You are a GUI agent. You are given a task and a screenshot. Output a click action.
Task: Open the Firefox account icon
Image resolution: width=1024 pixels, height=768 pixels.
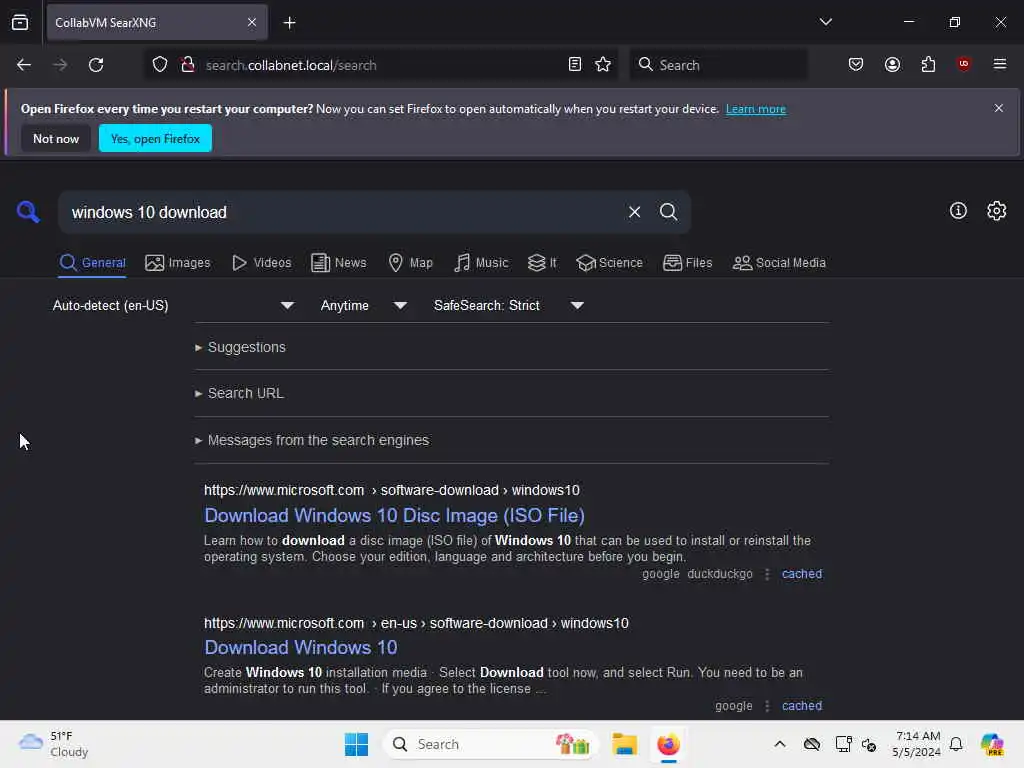(892, 65)
